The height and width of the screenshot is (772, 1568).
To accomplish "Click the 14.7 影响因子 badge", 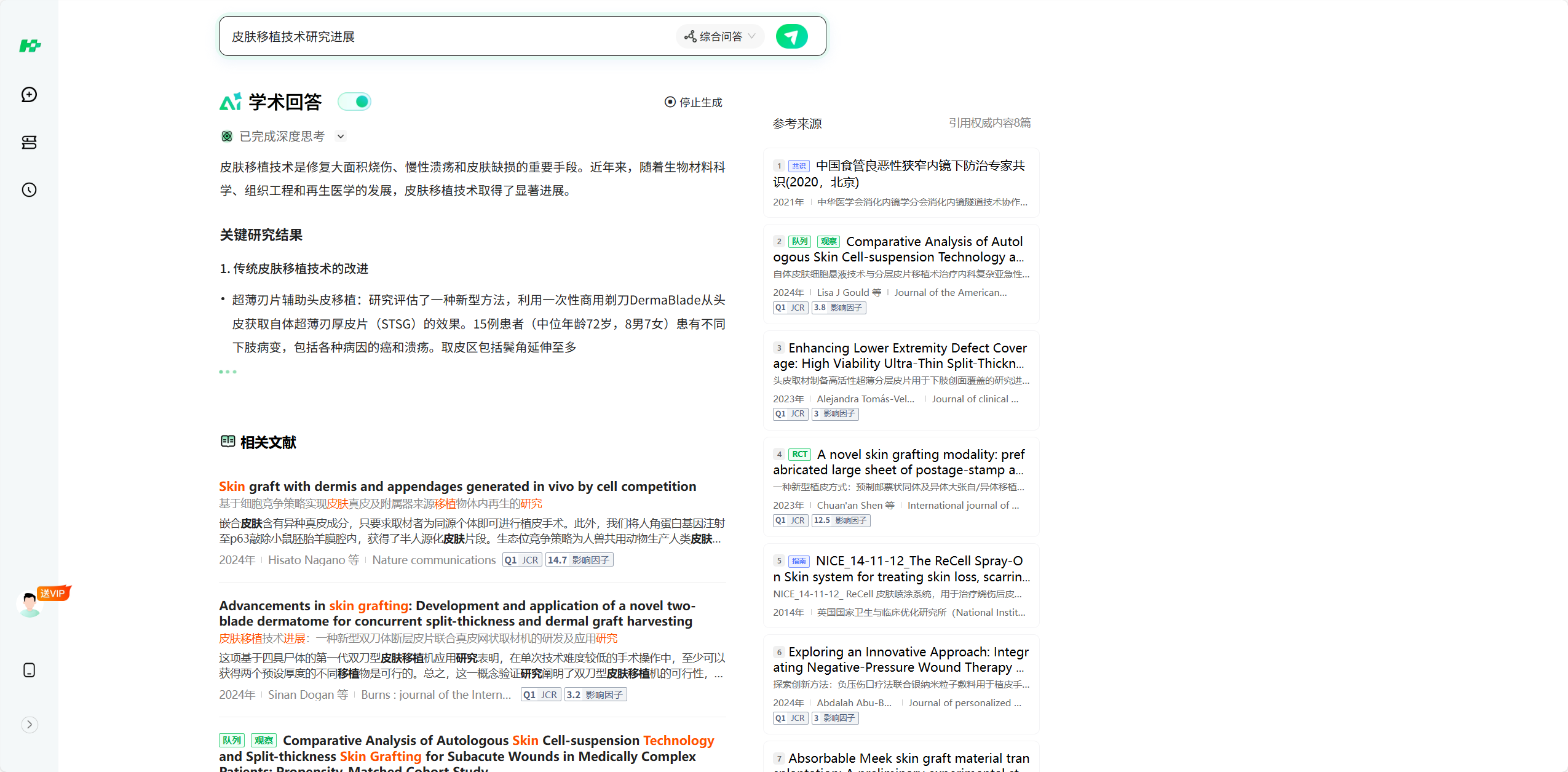I will click(579, 560).
